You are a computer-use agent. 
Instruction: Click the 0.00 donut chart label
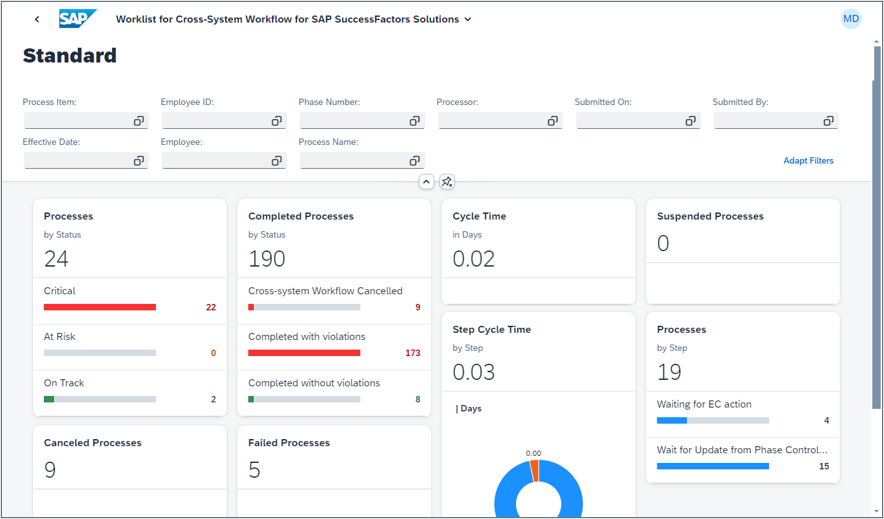[533, 453]
